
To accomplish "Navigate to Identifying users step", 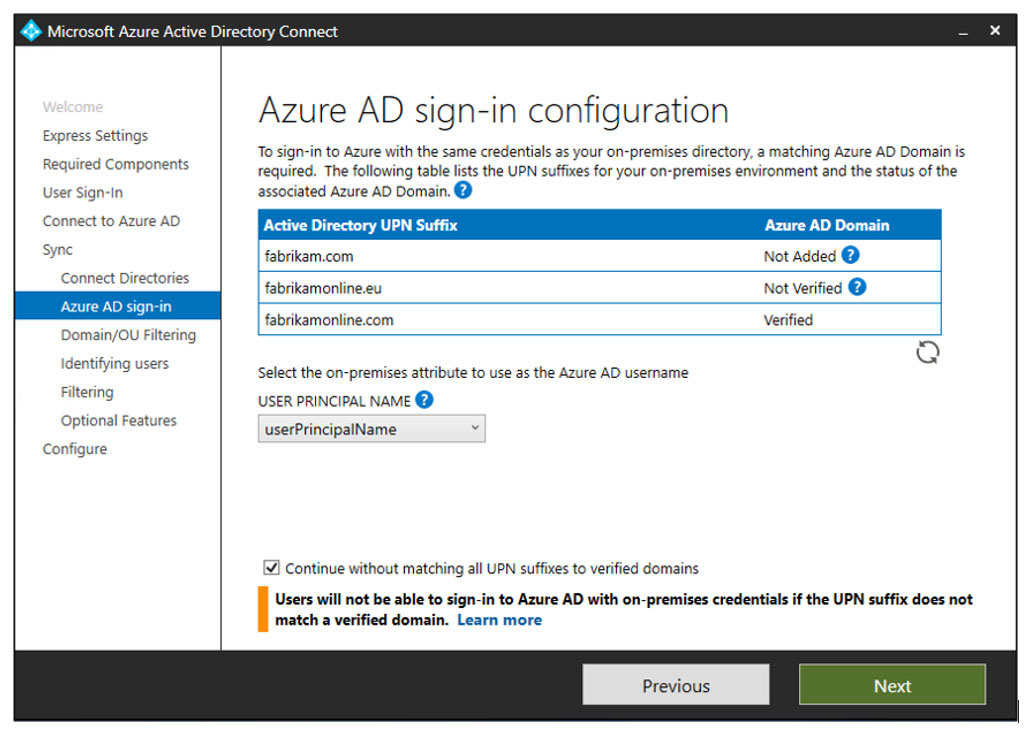I will (115, 363).
